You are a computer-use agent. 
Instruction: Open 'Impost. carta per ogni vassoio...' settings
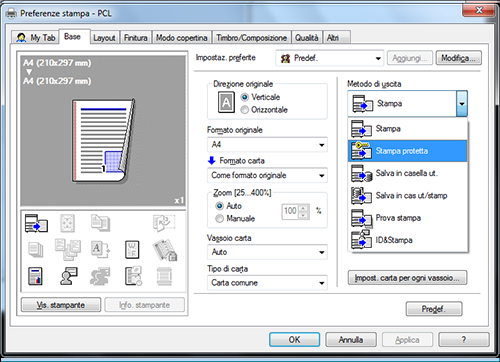(407, 278)
